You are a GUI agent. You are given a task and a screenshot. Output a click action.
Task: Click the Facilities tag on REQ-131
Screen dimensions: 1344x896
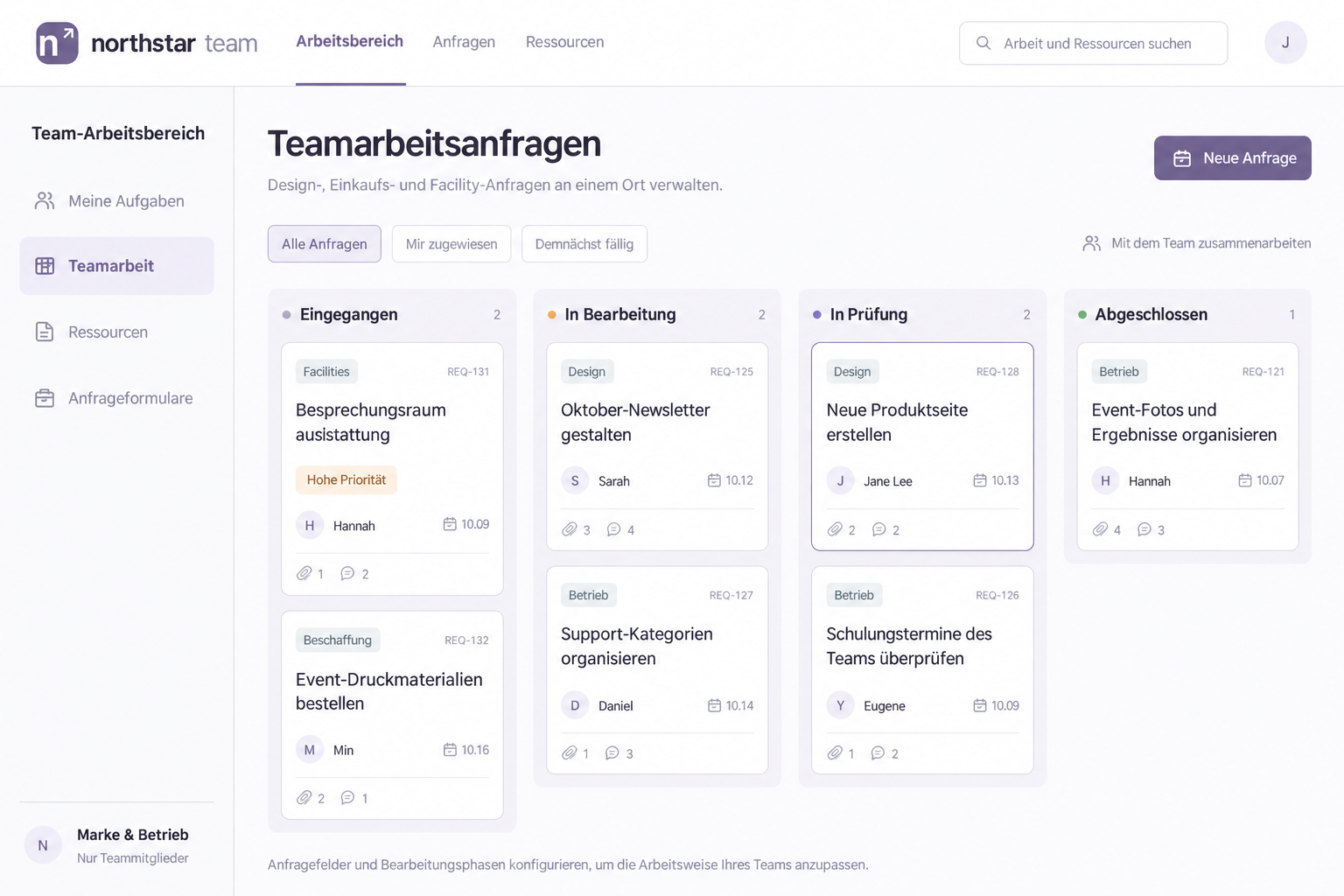(326, 372)
